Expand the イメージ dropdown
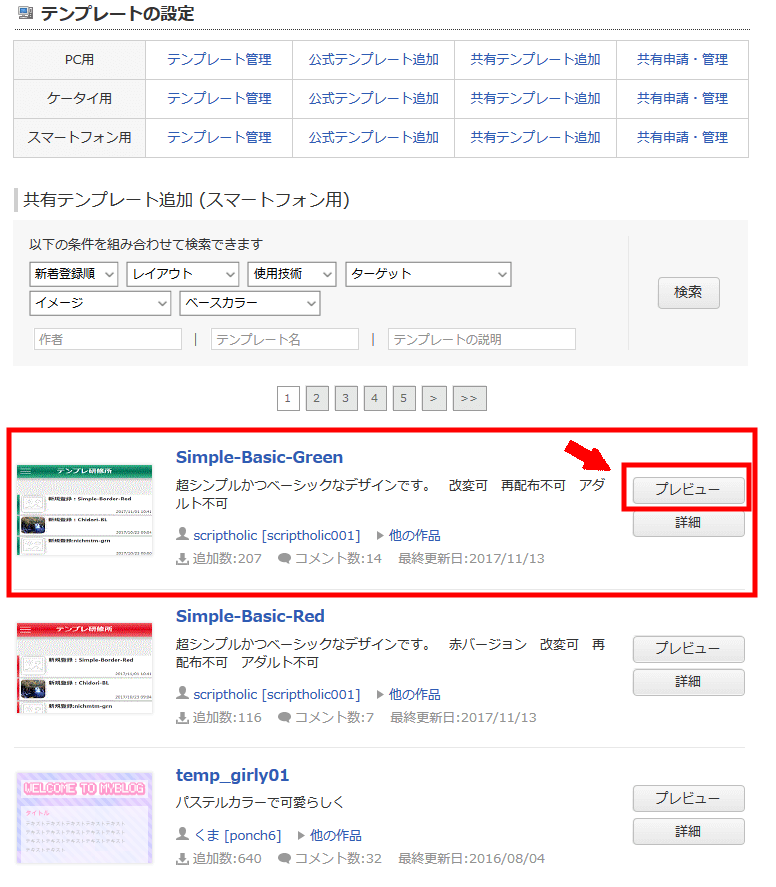 tap(100, 303)
